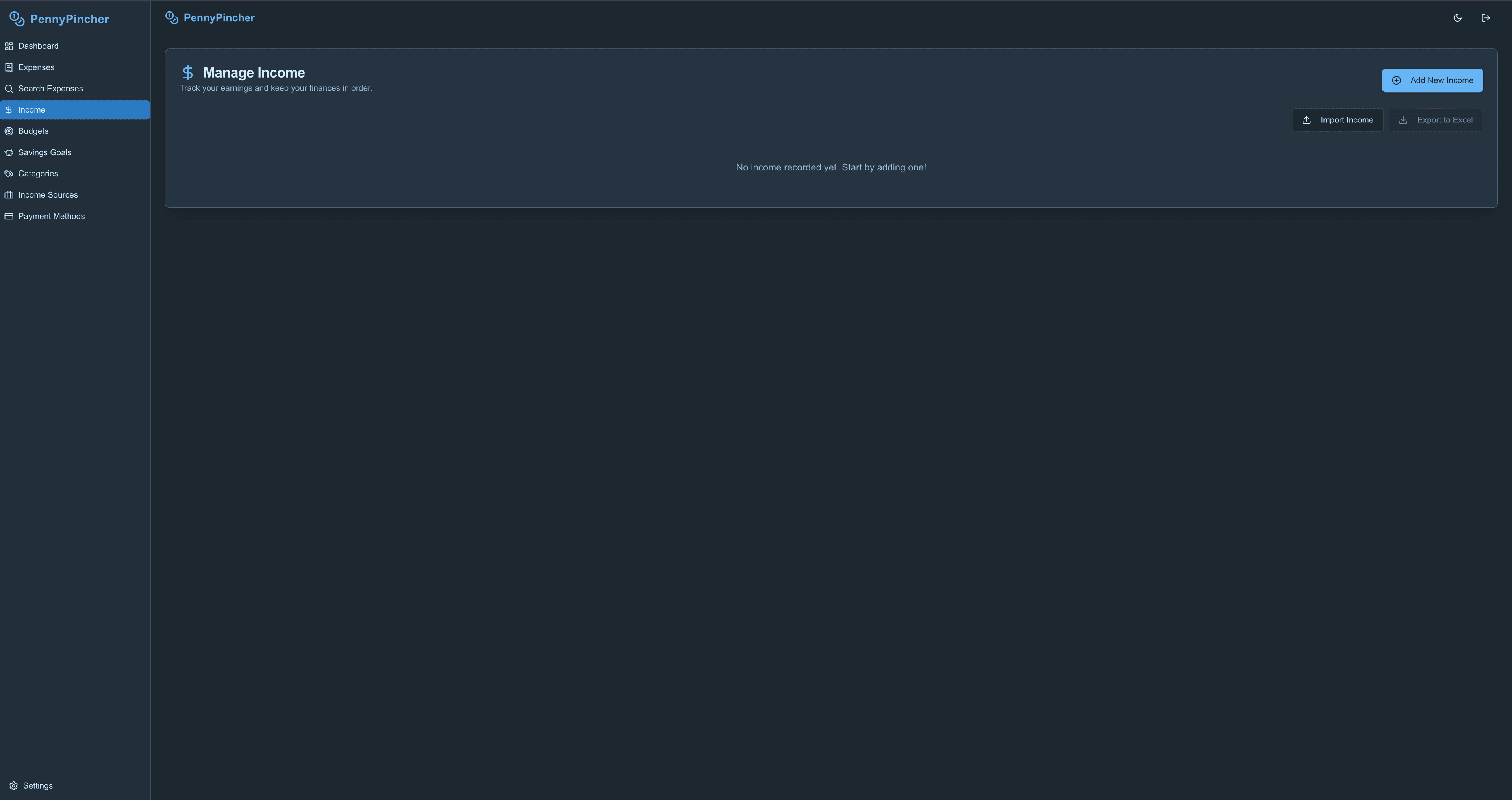Open the Budgets page
Image resolution: width=1512 pixels, height=800 pixels.
[33, 131]
